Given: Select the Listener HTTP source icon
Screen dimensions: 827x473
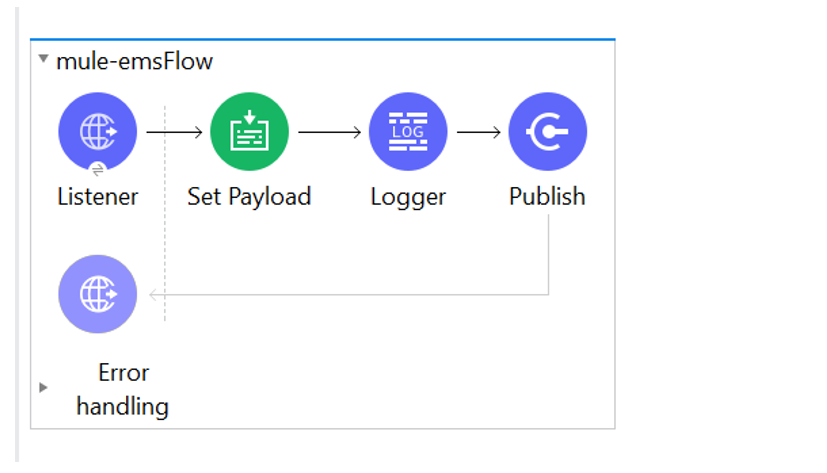Looking at the screenshot, I should click(97, 131).
